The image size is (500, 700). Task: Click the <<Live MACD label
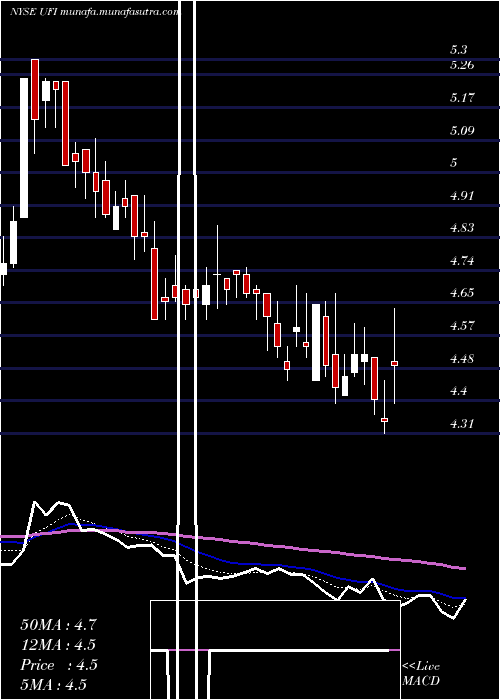421,674
